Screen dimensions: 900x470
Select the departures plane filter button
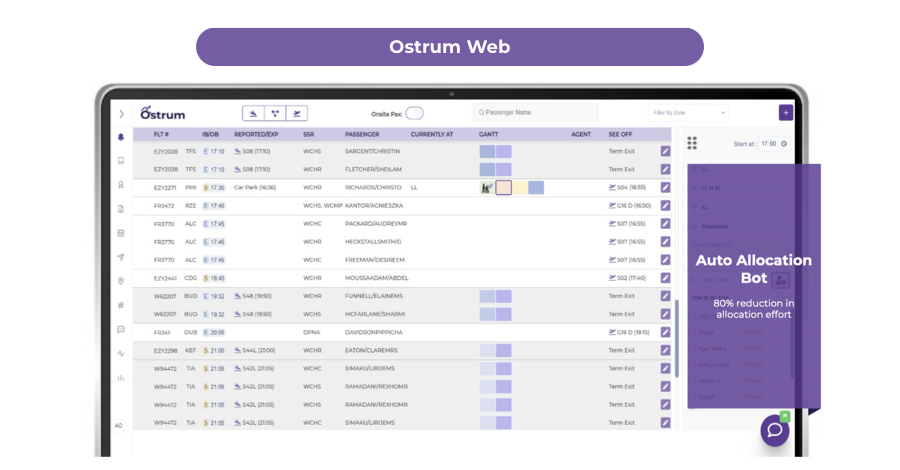[297, 114]
